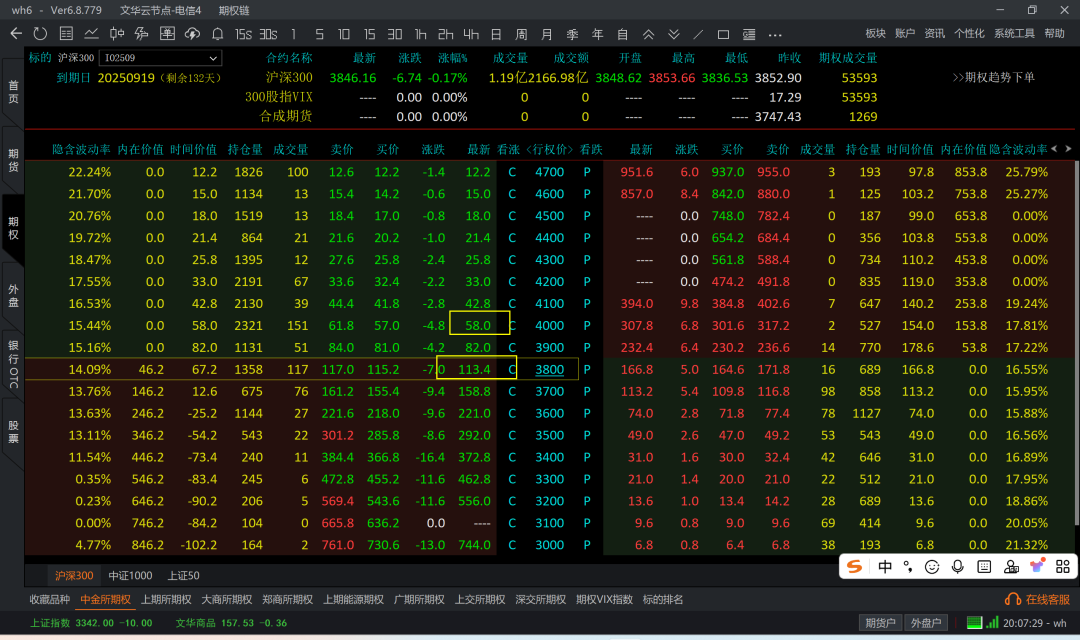This screenshot has height=640, width=1080.
Task: Select the 周 weekly period button
Action: coord(521,34)
